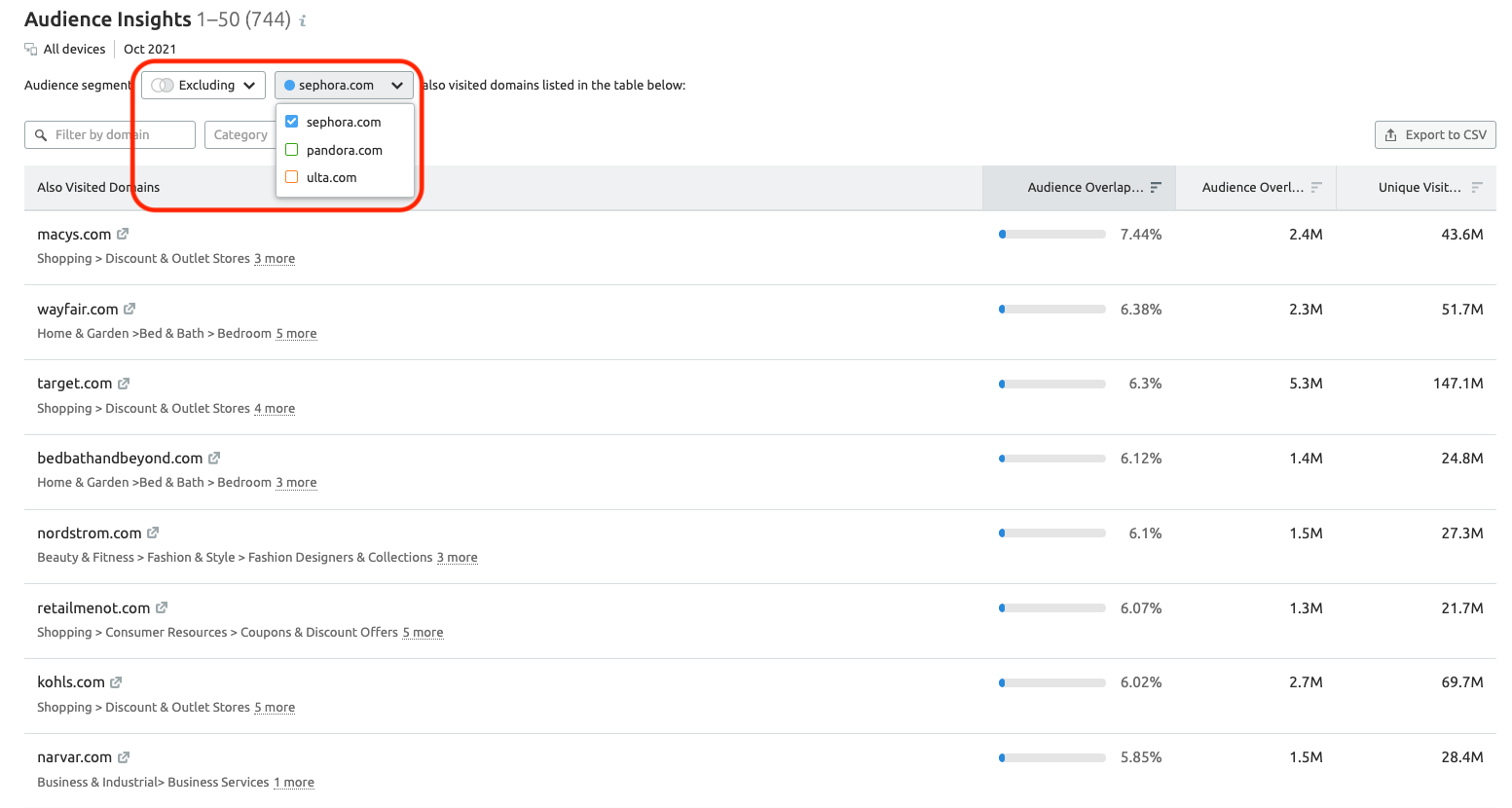Expand '3 more' categories for bedbathandbeyond.com
Viewport: 1512px width, 808px height.
pyautogui.click(x=296, y=483)
